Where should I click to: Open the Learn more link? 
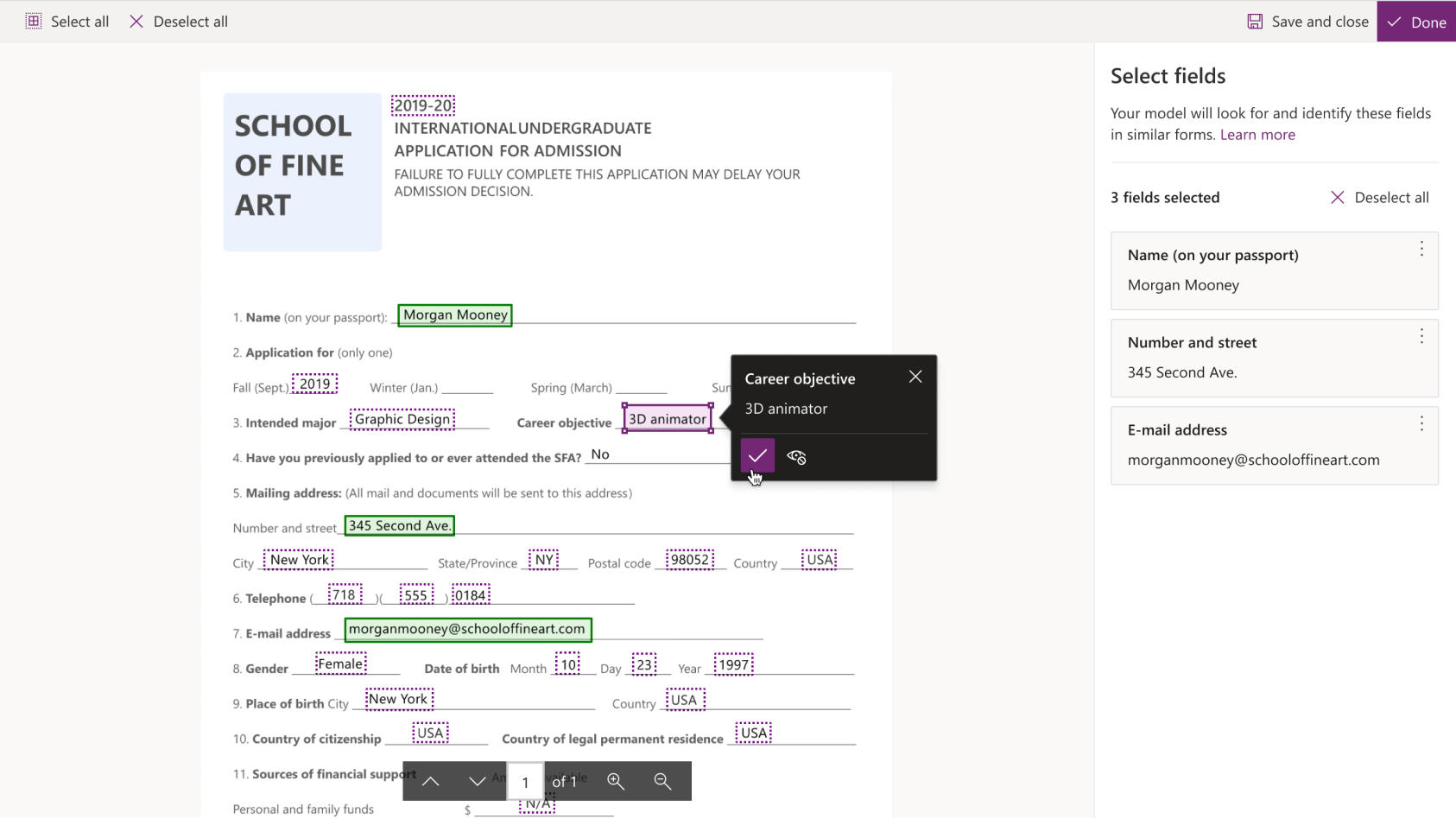[x=1257, y=135]
